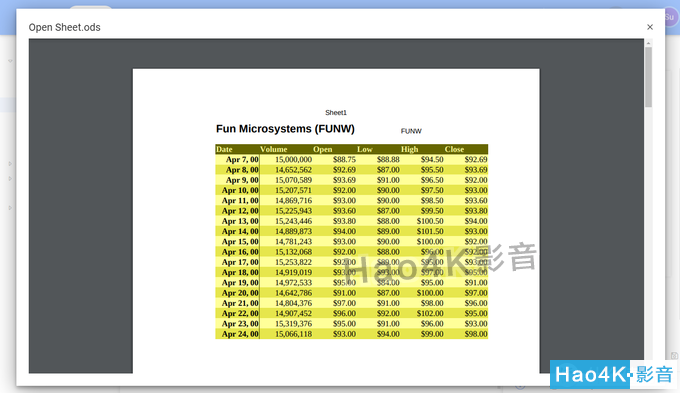Click volume value 14,889,873
The image size is (680, 393).
293,232
